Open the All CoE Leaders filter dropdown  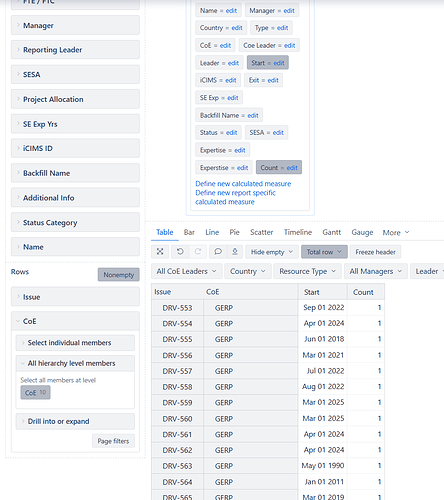click(186, 271)
